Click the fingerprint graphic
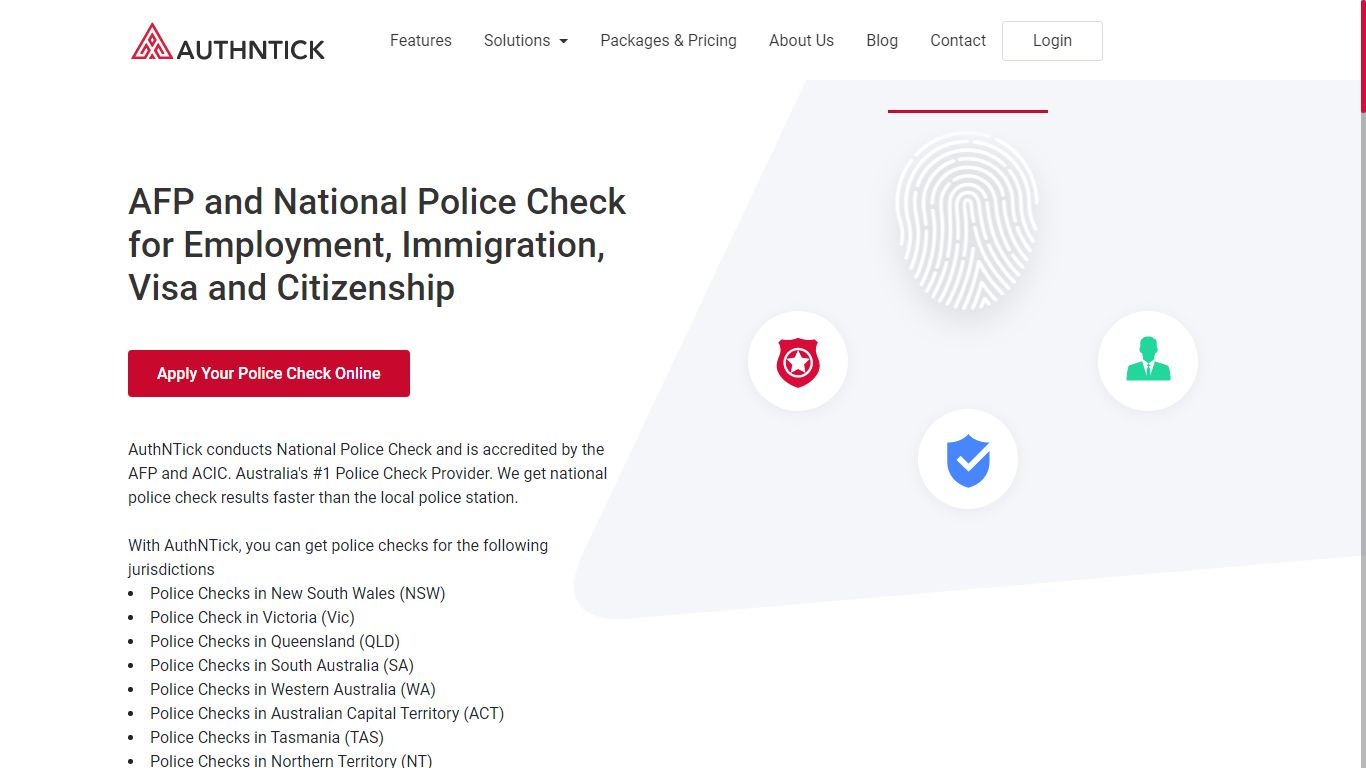1366x768 pixels. pyautogui.click(x=967, y=220)
